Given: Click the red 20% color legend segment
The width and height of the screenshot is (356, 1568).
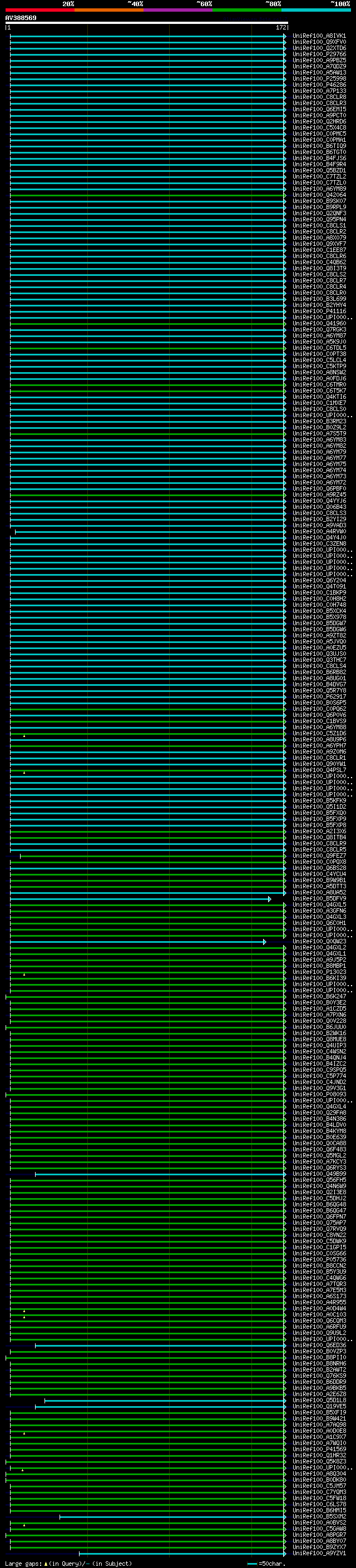Looking at the screenshot, I should 39,10.
